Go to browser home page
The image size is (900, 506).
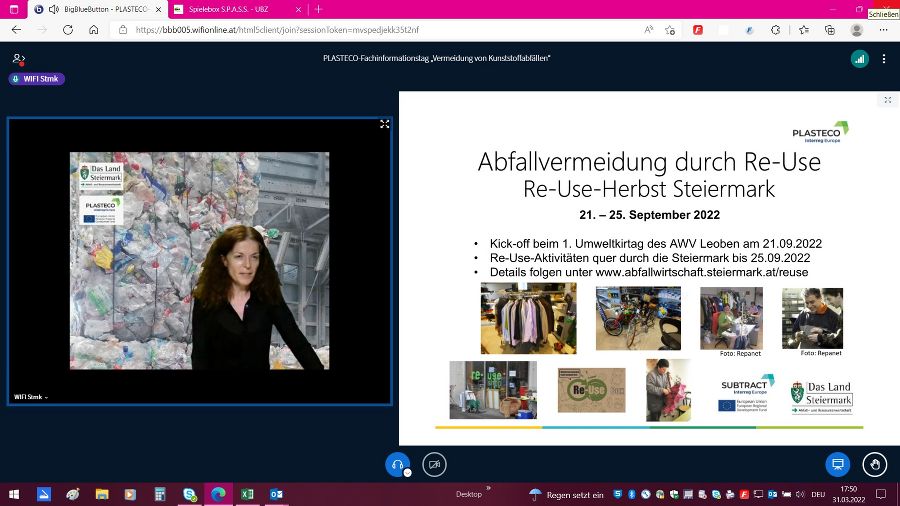point(94,30)
